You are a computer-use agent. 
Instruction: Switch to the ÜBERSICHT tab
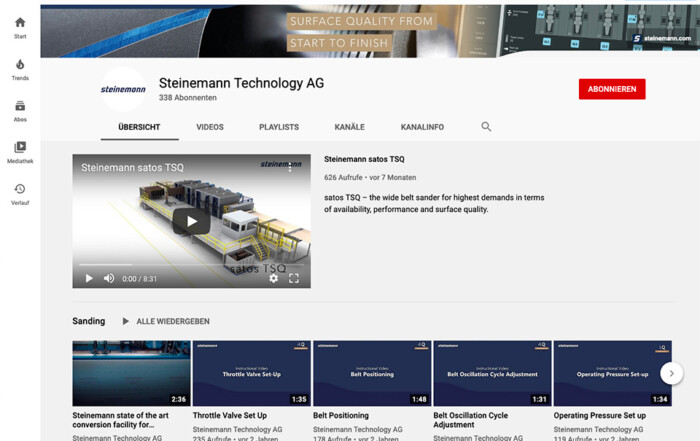point(139,127)
